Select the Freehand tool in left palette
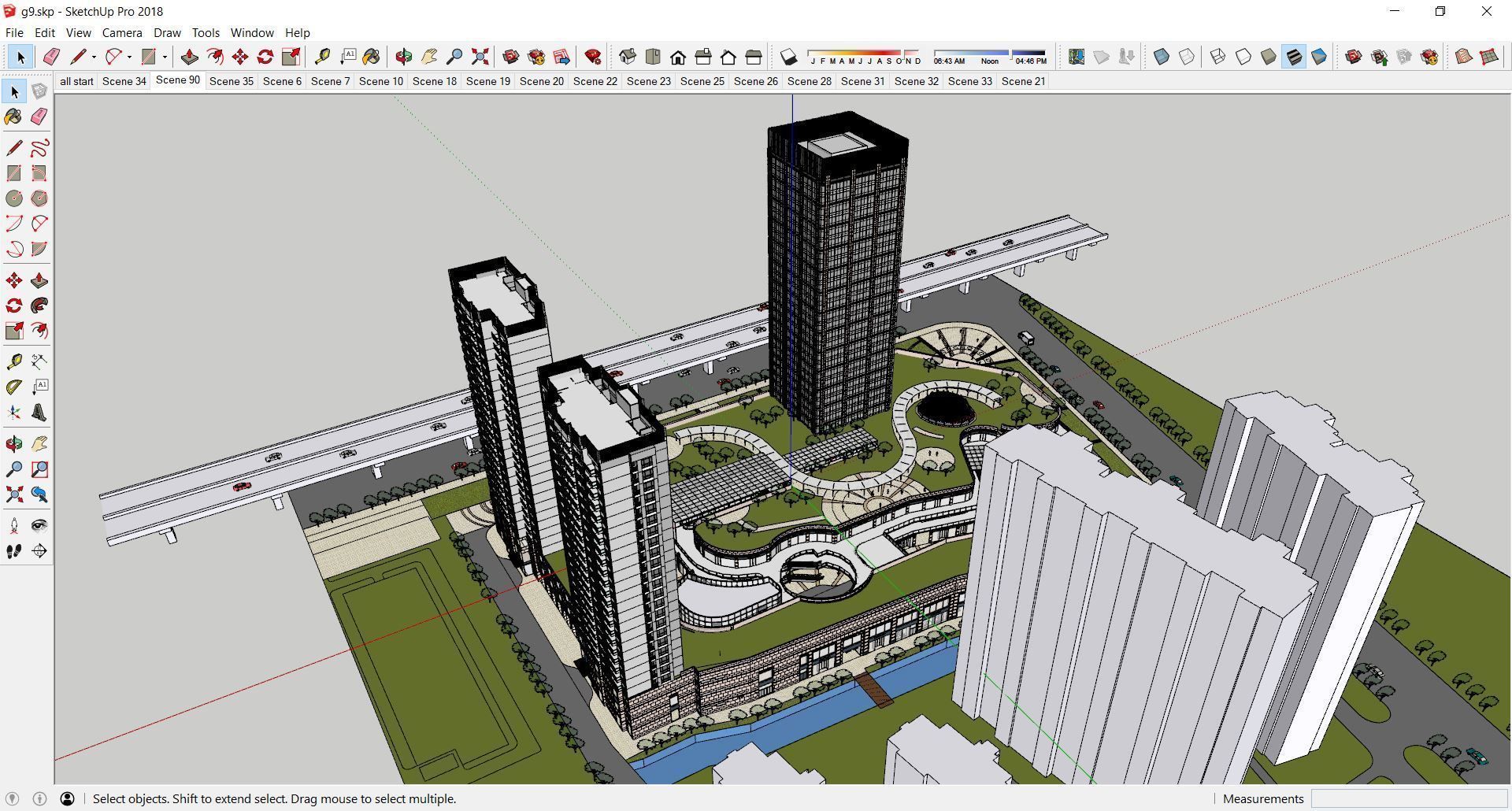 (x=39, y=148)
